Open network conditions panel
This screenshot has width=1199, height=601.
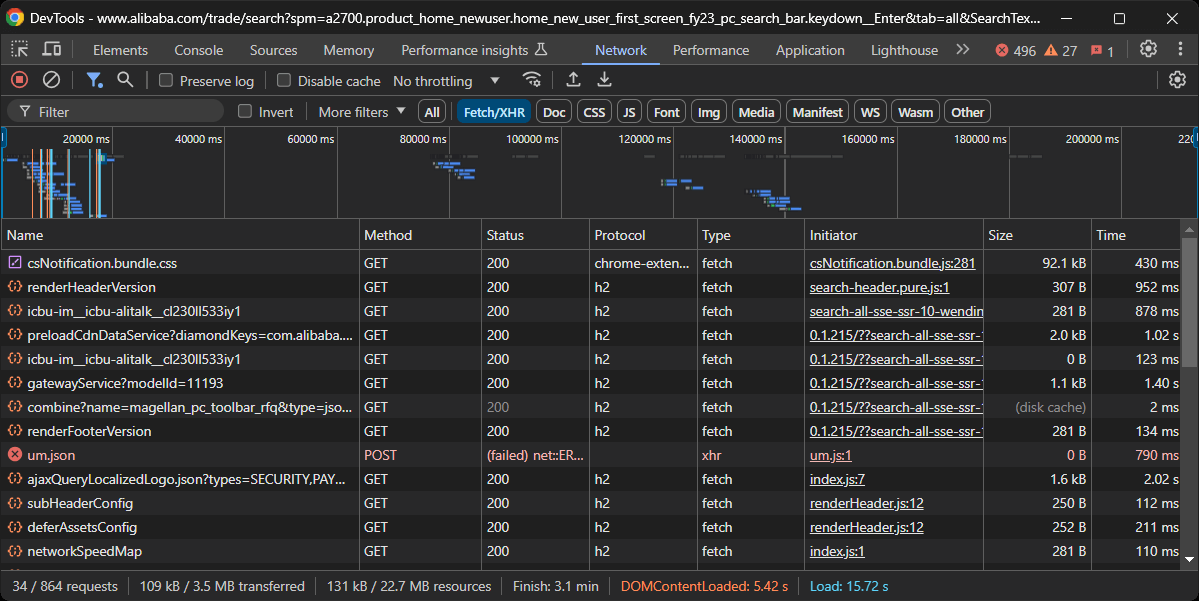tap(532, 80)
